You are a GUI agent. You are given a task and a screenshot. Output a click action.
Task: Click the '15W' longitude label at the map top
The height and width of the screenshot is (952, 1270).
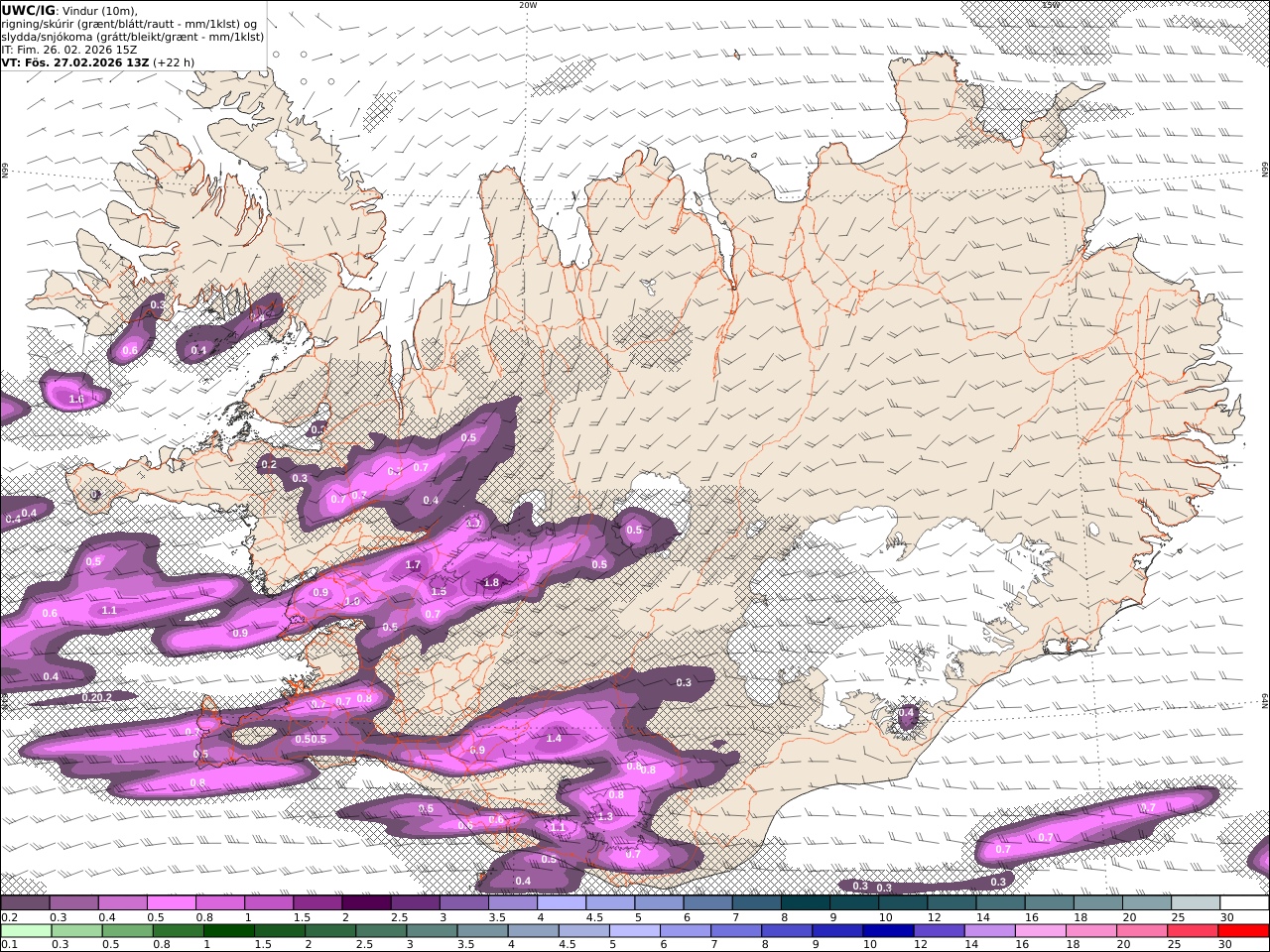pyautogui.click(x=1051, y=5)
